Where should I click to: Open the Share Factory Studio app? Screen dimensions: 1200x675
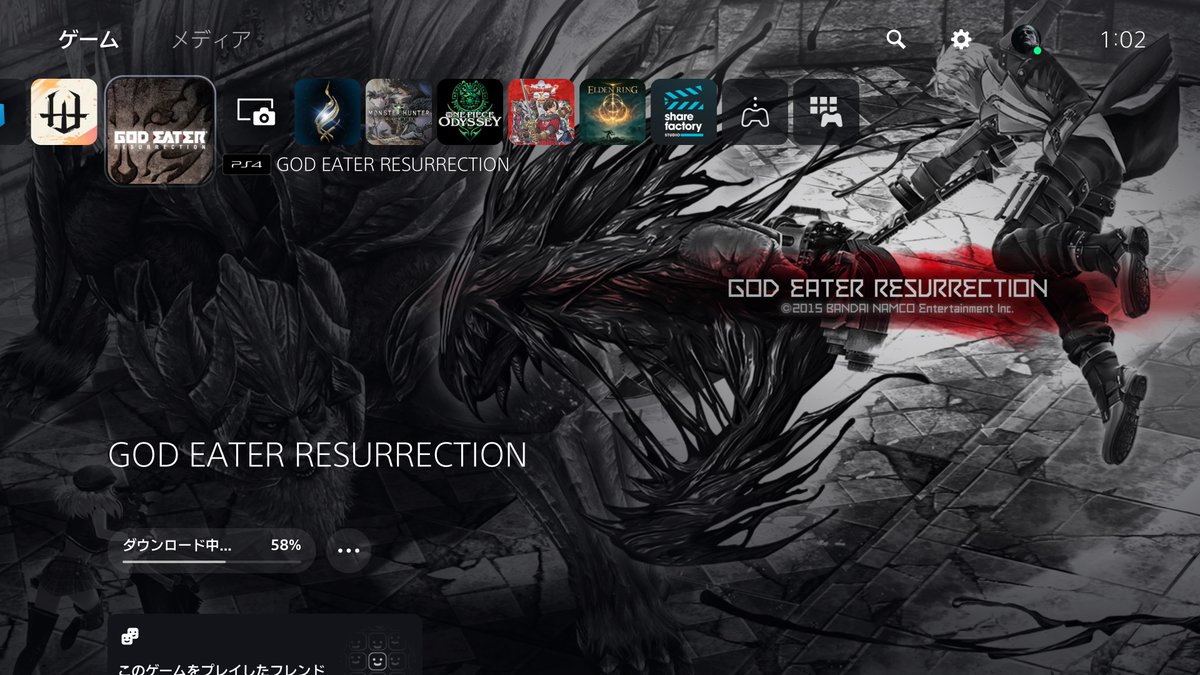[684, 112]
